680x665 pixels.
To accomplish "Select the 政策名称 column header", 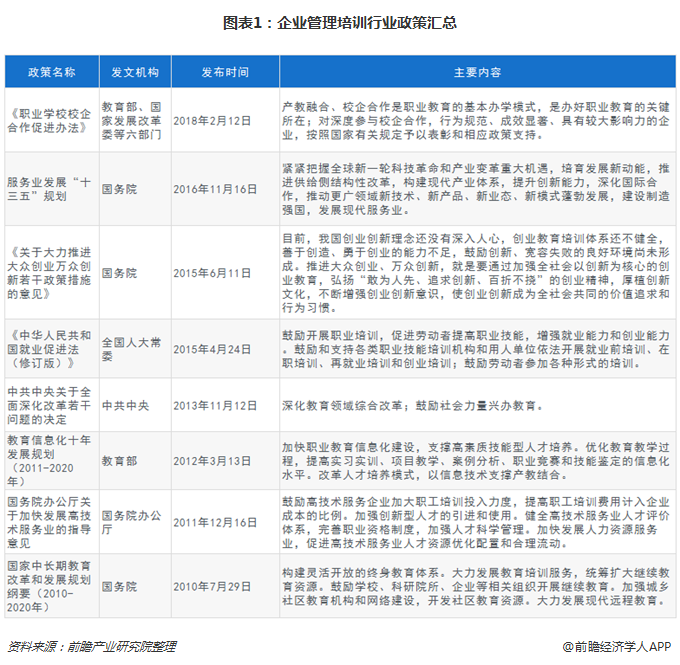I will 51,73.
